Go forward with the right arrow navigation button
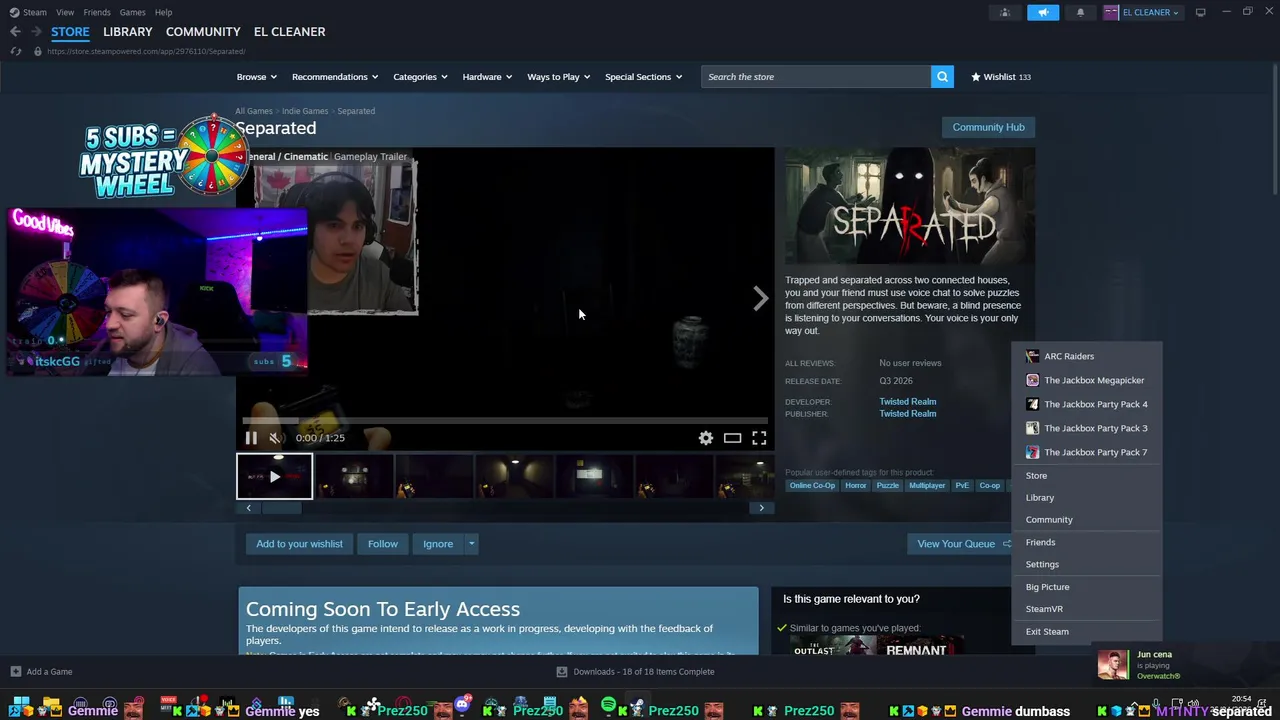 coord(36,32)
